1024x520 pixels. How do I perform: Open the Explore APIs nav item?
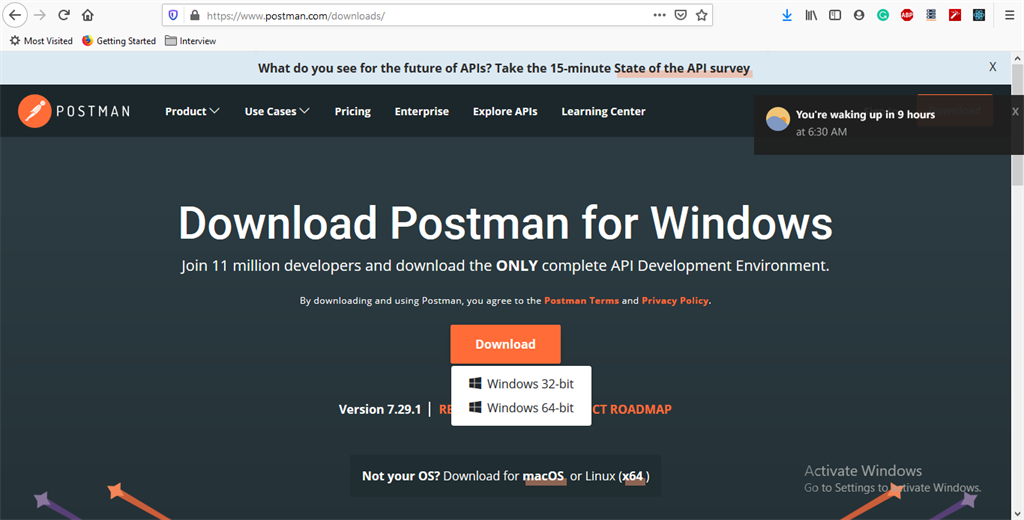click(x=505, y=112)
